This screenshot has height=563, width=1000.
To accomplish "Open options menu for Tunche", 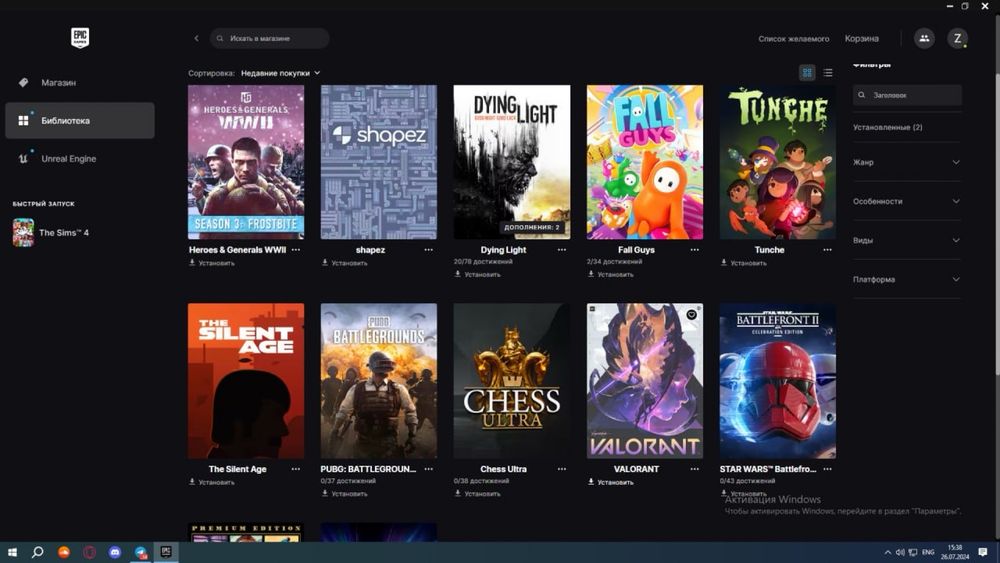I will click(827, 250).
